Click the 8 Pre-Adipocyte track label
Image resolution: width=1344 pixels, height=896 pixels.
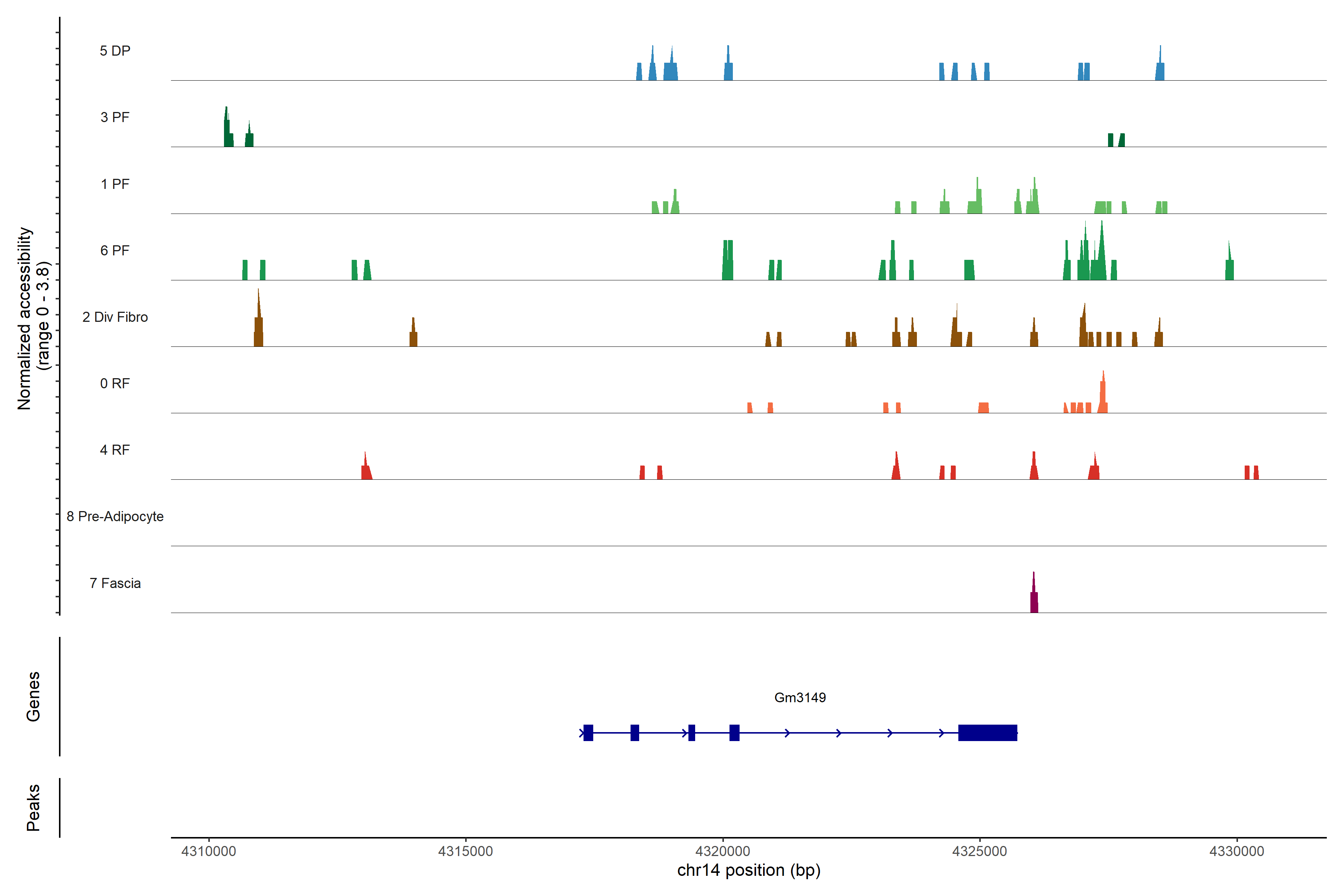coord(115,517)
